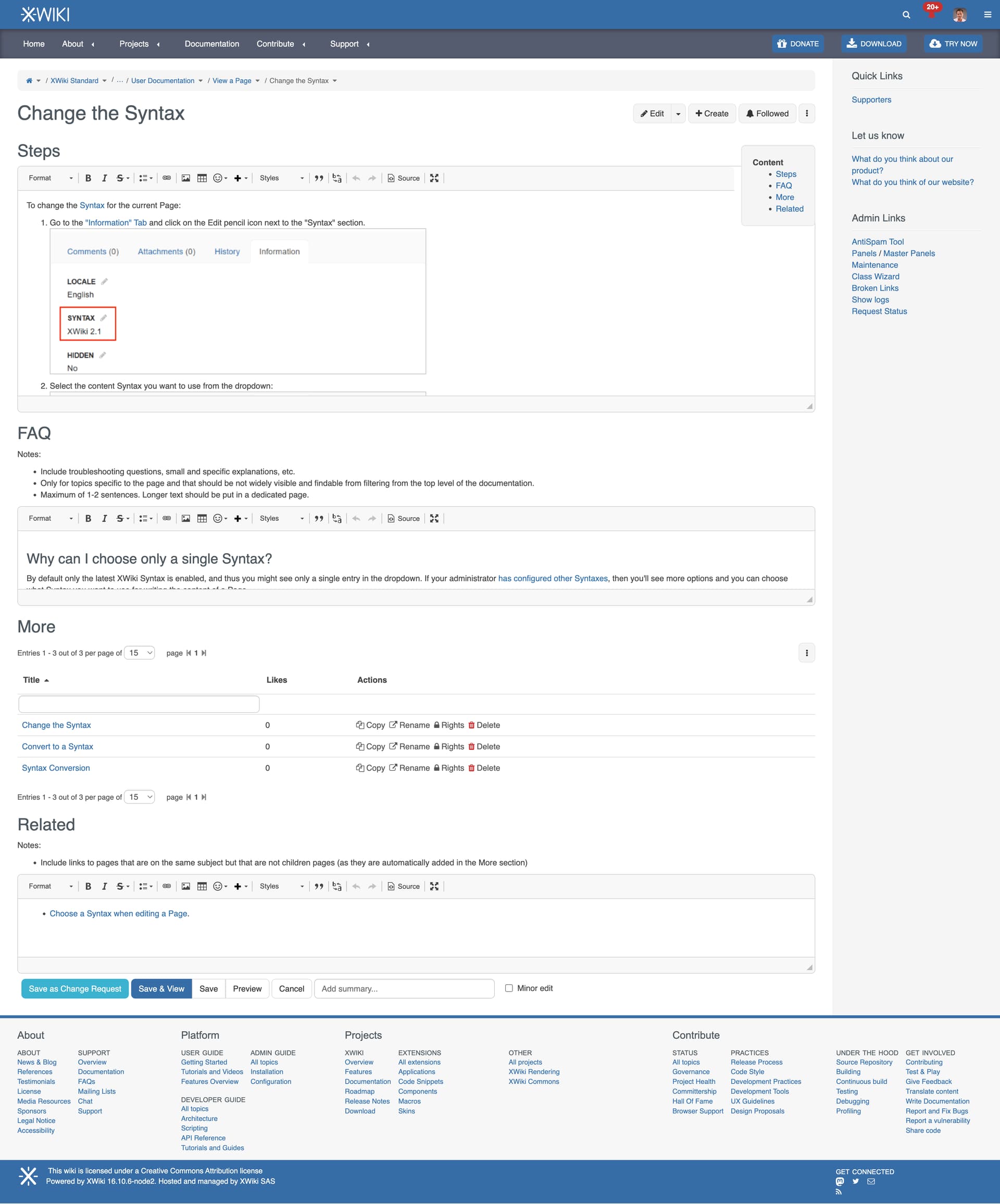The image size is (1000, 1204).
Task: Open the Home menu item
Action: point(34,44)
